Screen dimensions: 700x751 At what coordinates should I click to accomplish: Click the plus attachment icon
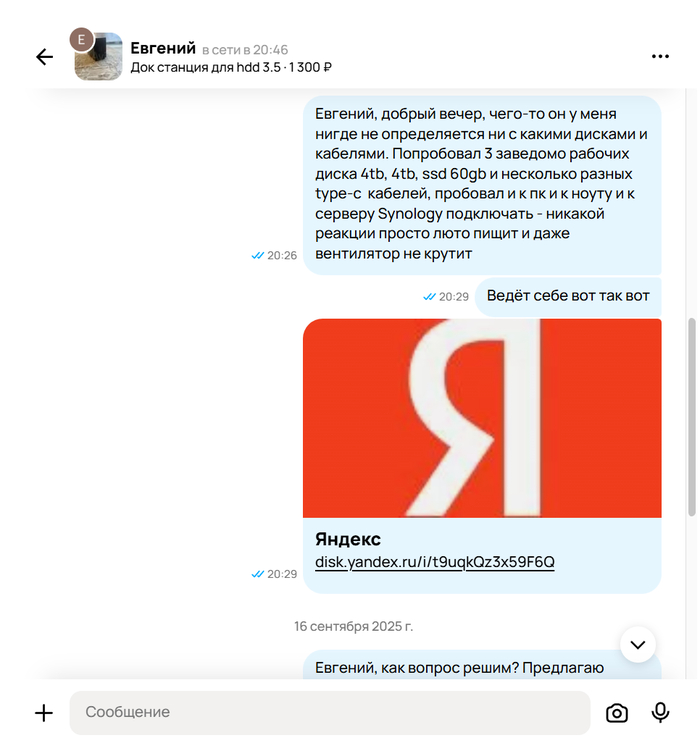(44, 713)
